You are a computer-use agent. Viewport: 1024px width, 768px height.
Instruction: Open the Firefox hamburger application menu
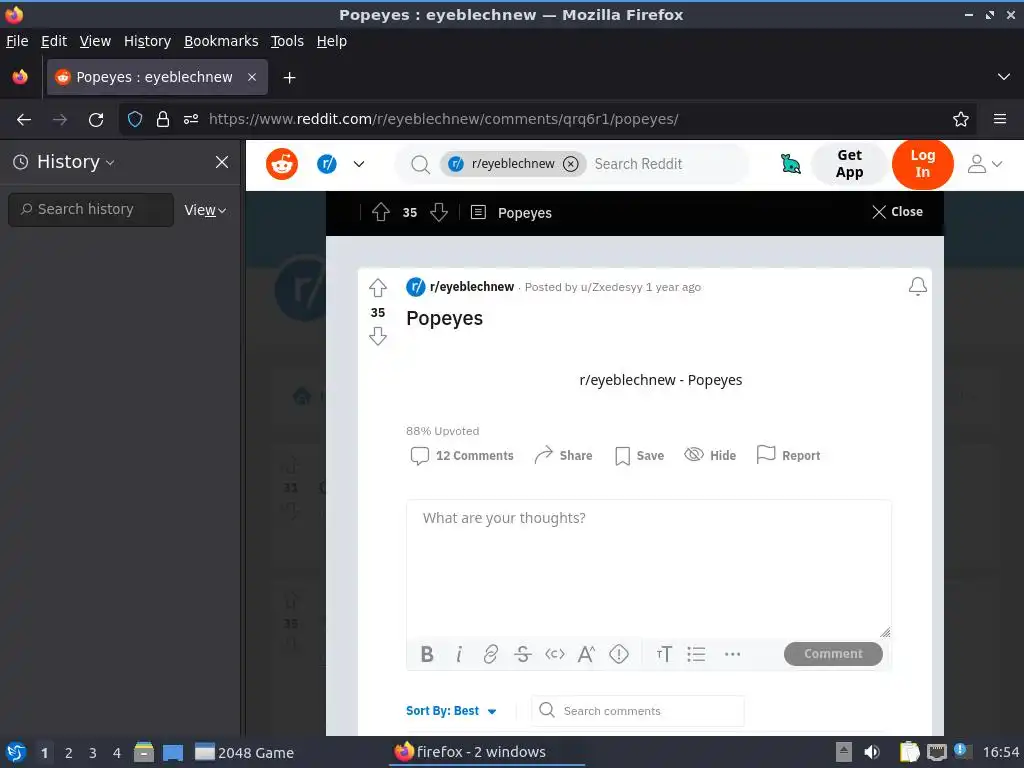(x=1000, y=119)
